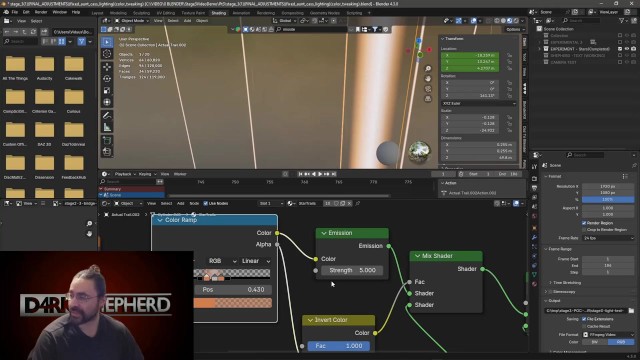Viewport: 640px width, 360px height.
Task: Open the Frame Rate dropdown
Action: click(608, 238)
